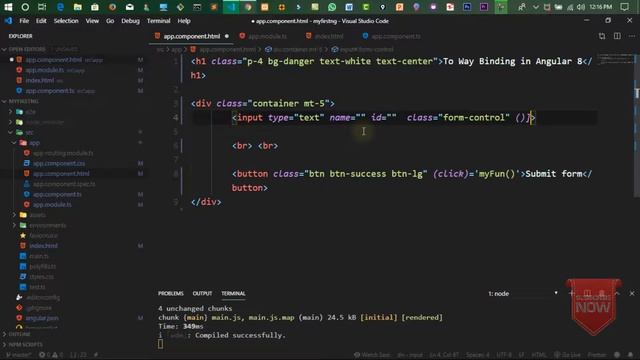Click the errors and warnings status indicator
The image size is (640, 360).
51,355
